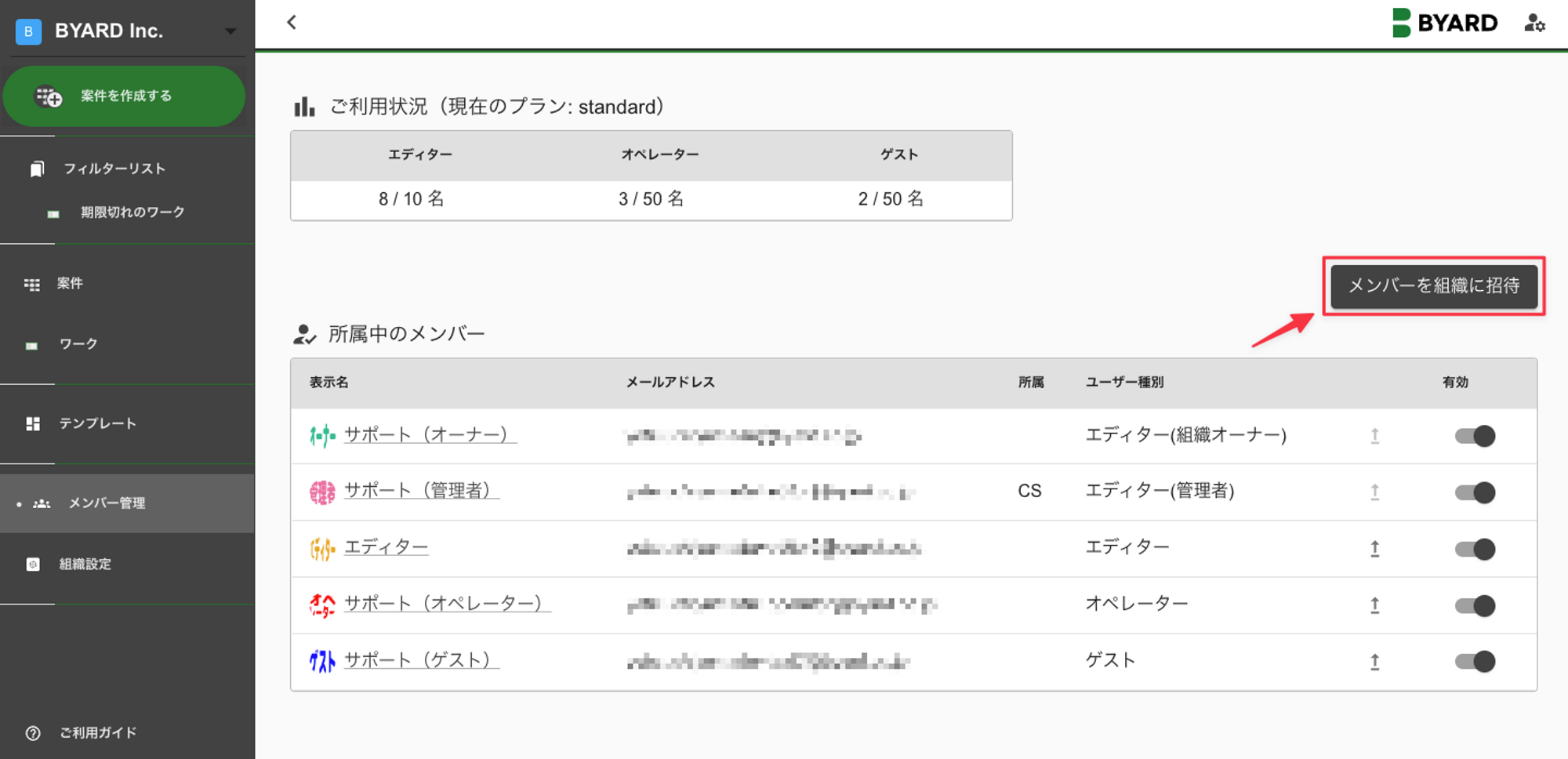Click the user settings icon top right
This screenshot has height=759, width=1568.
tap(1534, 24)
